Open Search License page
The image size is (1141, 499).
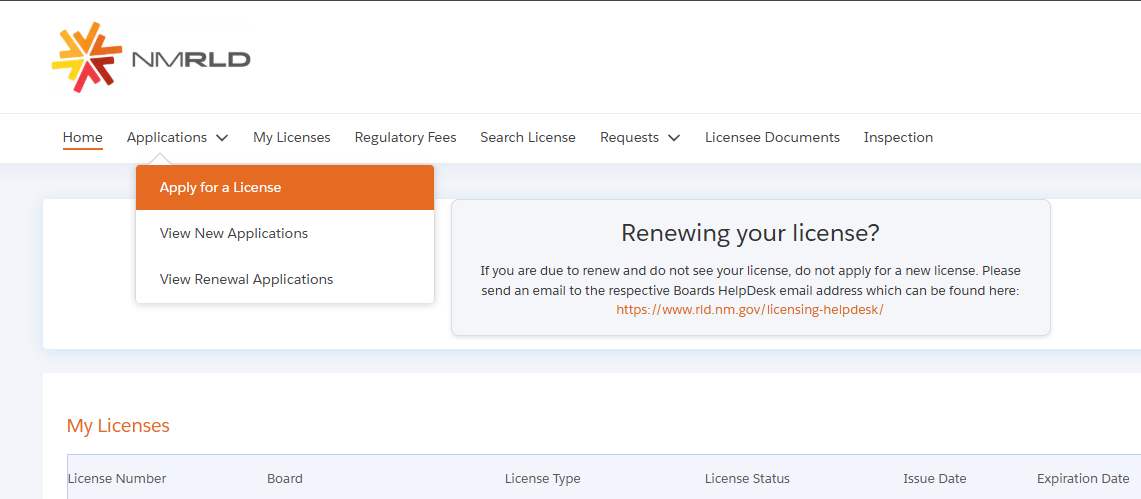point(527,138)
